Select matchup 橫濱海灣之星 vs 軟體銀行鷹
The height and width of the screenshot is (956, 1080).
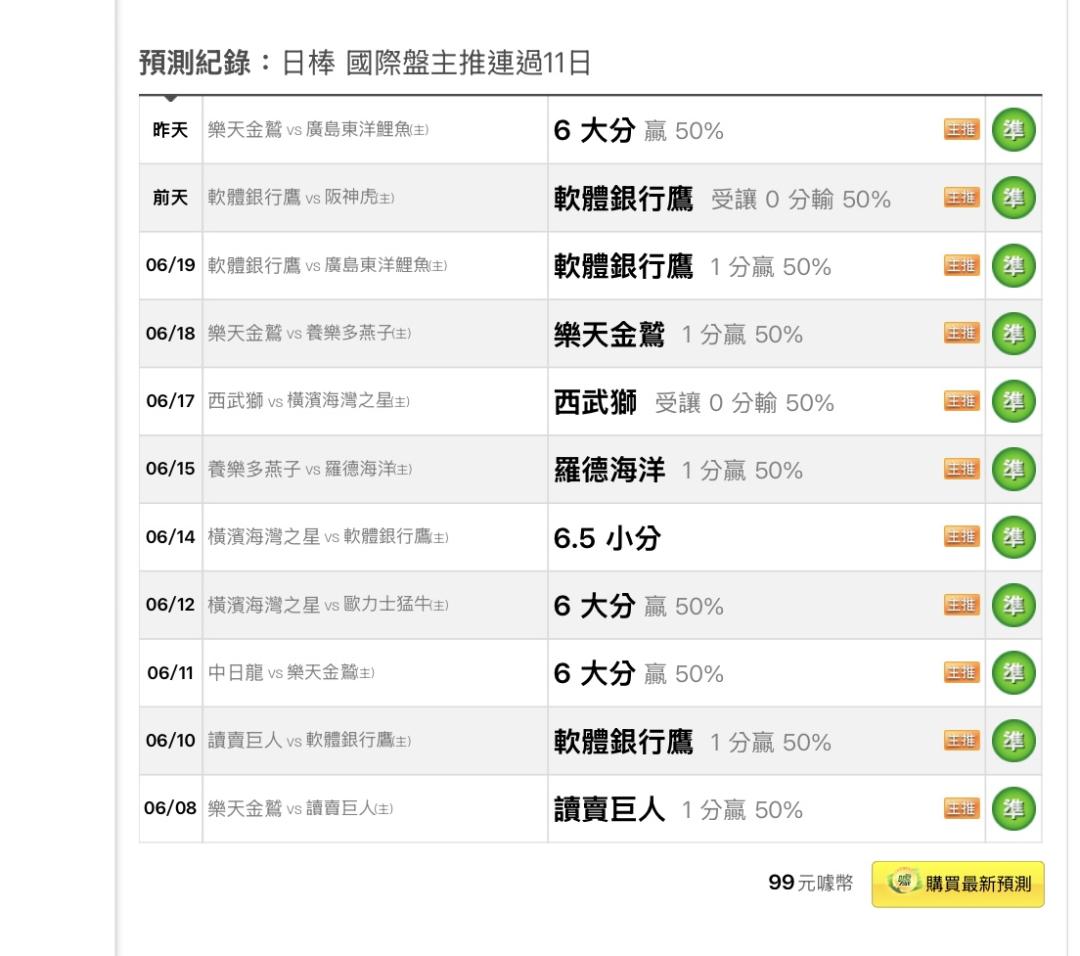(328, 537)
